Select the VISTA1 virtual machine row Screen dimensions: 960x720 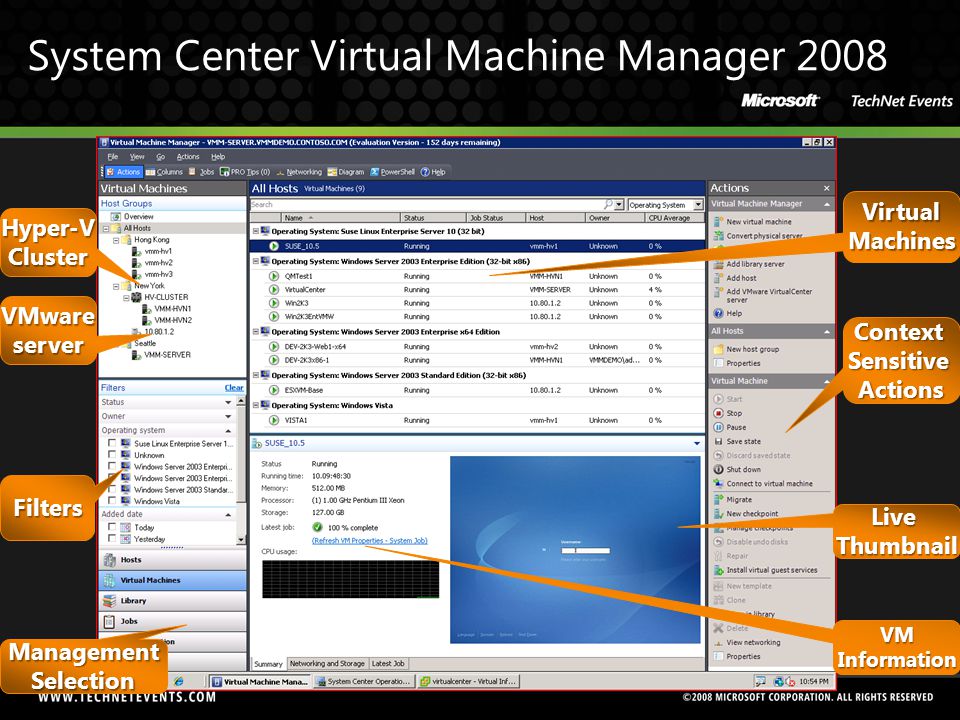point(478,421)
